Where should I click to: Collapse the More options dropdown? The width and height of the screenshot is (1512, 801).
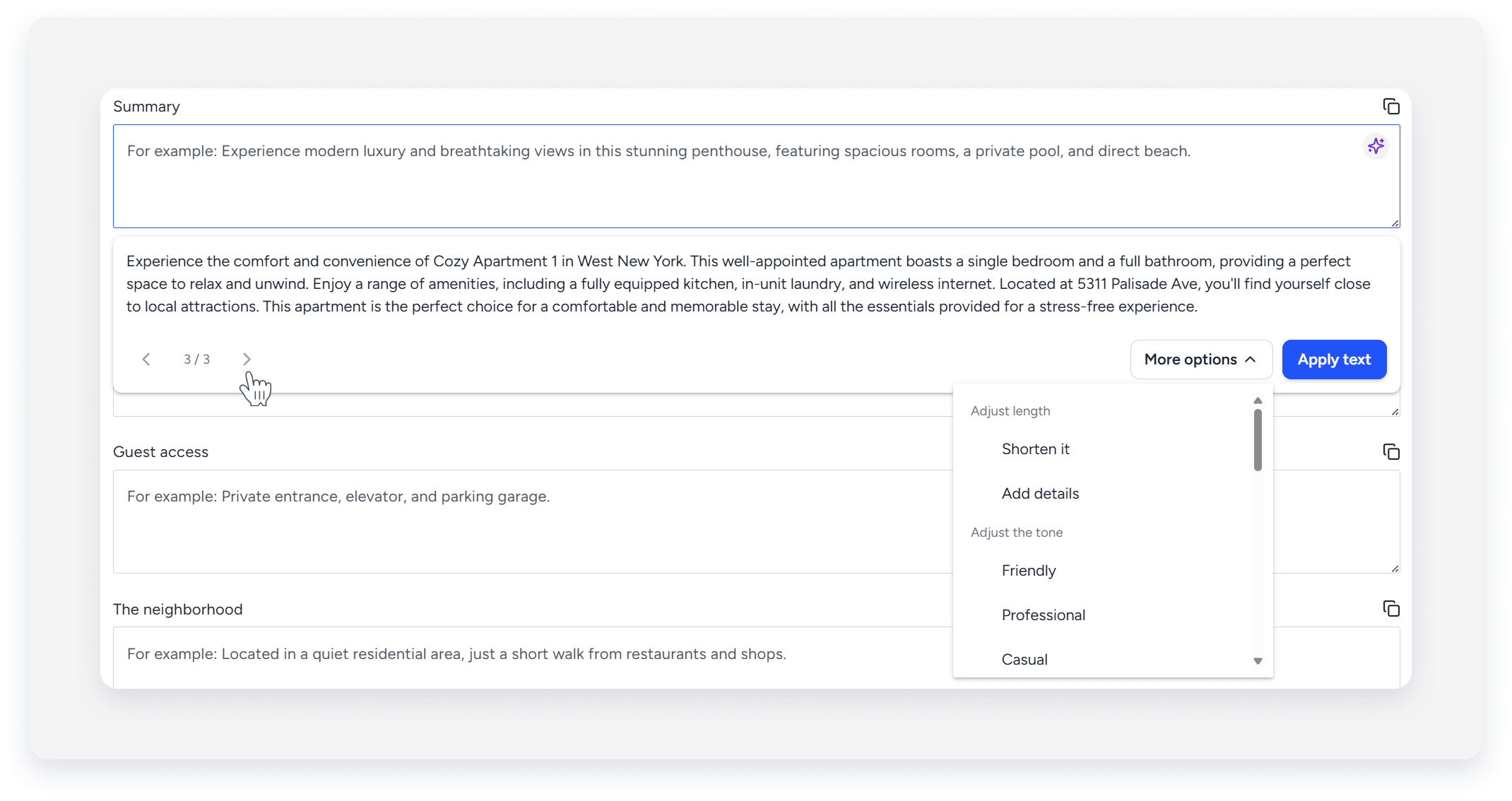(1200, 360)
